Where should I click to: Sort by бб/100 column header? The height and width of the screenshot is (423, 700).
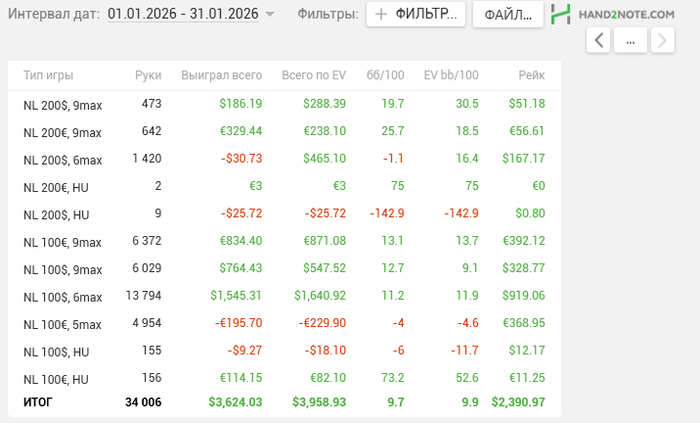click(385, 76)
